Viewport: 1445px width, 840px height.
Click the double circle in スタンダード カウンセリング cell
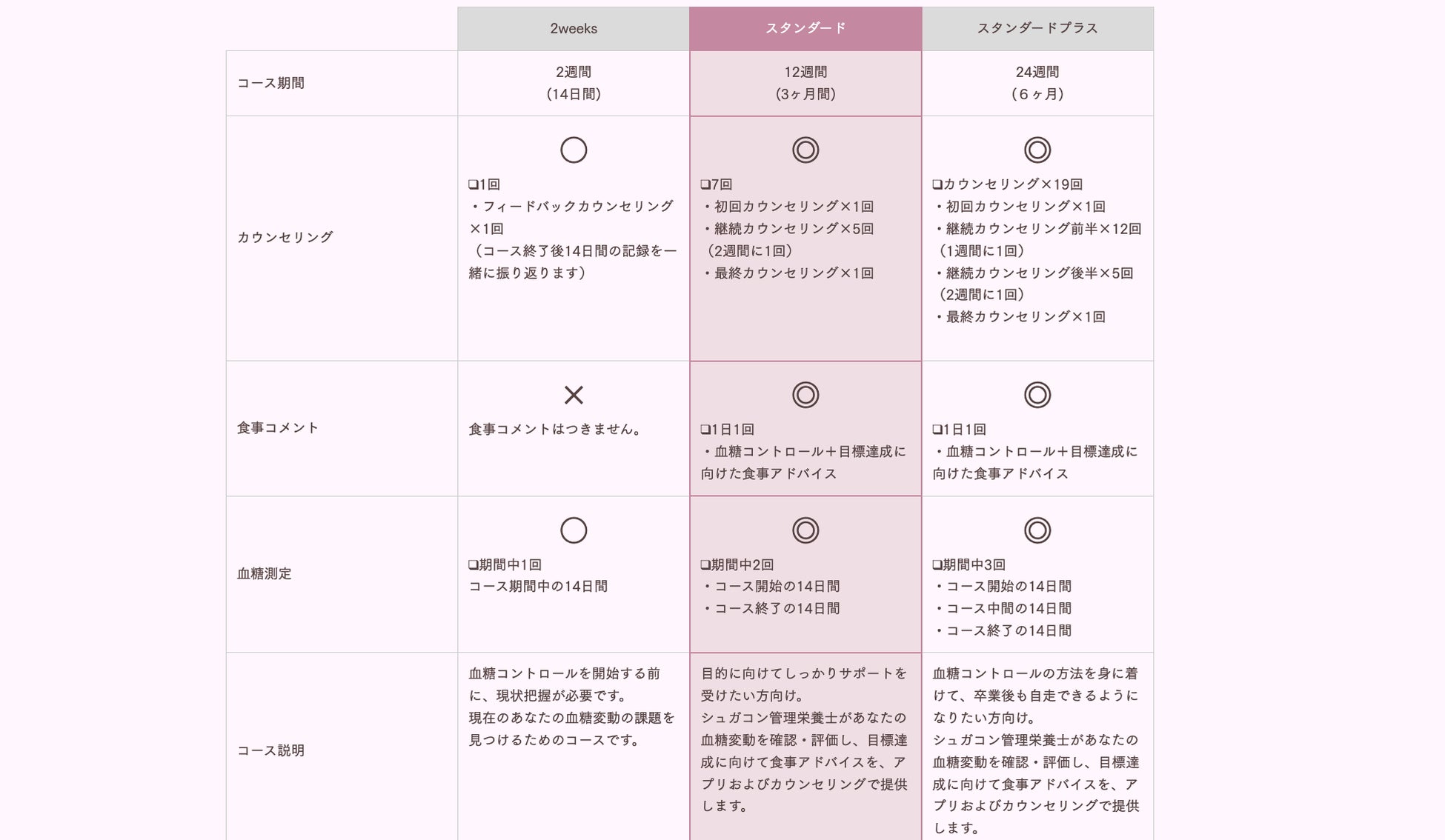tap(805, 150)
